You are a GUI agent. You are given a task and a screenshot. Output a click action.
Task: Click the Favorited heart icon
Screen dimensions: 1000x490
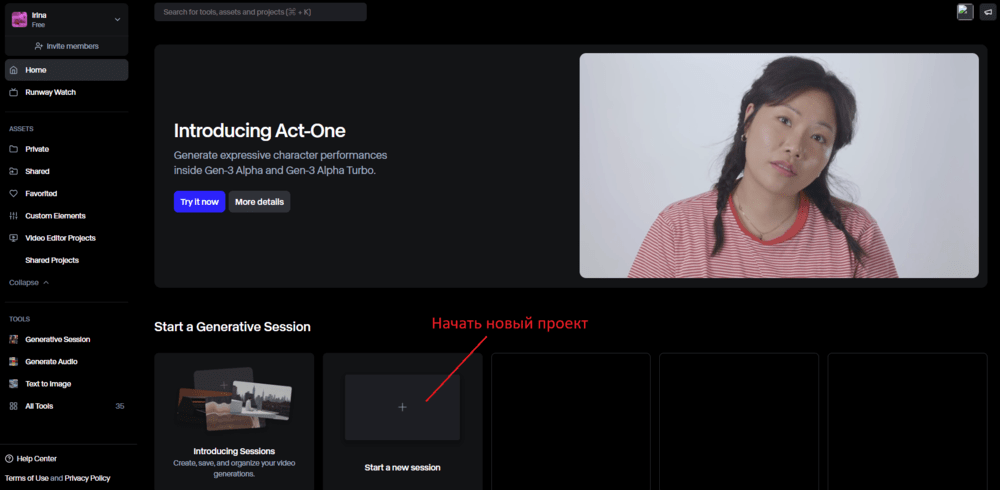13,193
